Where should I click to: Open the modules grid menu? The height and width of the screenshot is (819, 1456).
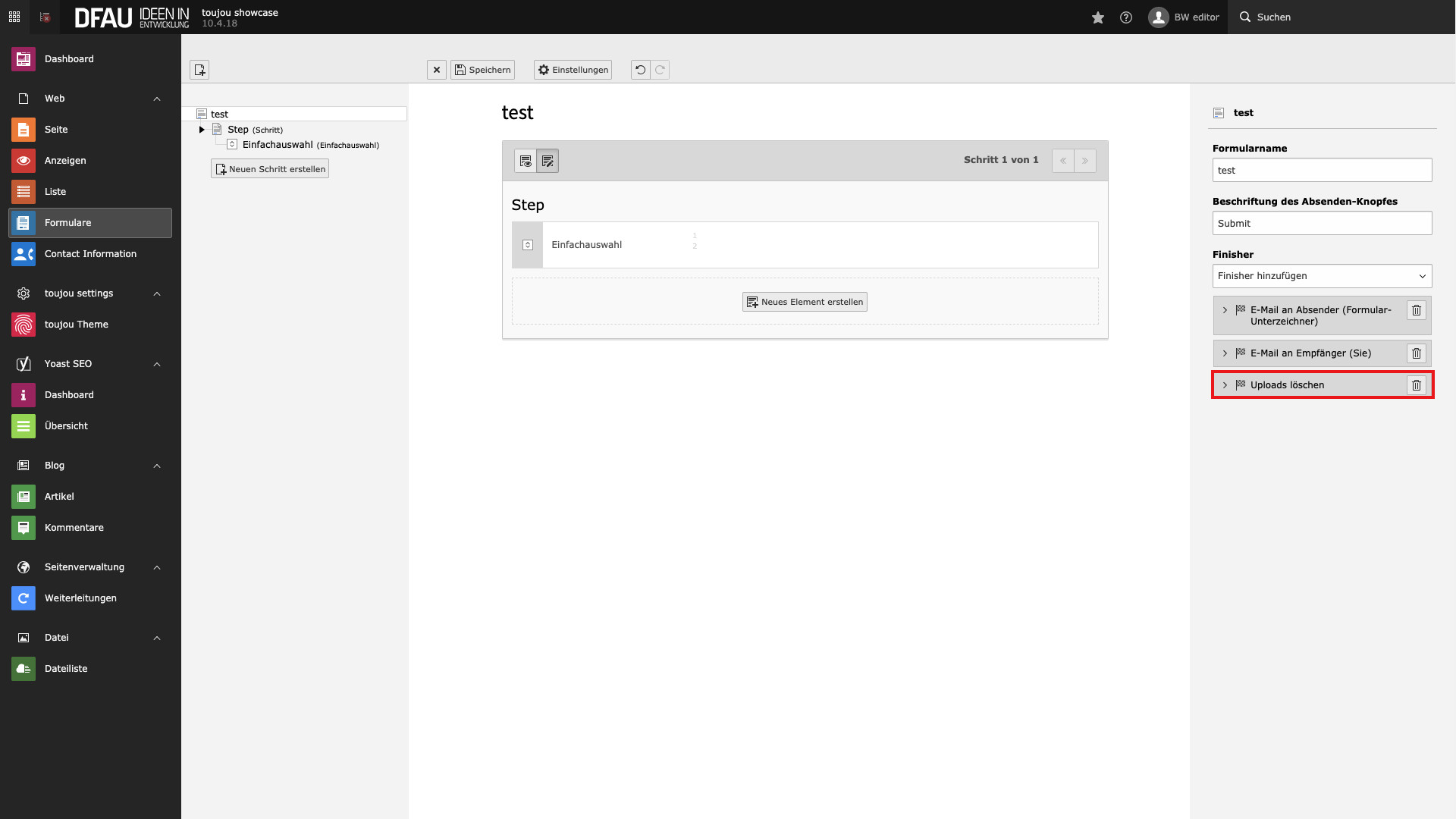[x=14, y=17]
